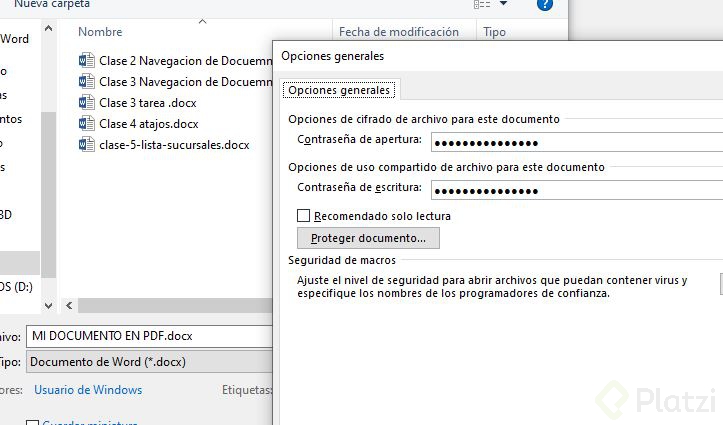Open the Documento de Word (*.docx) type dropdown
Screen dimensions: 723x425
[x=150, y=362]
